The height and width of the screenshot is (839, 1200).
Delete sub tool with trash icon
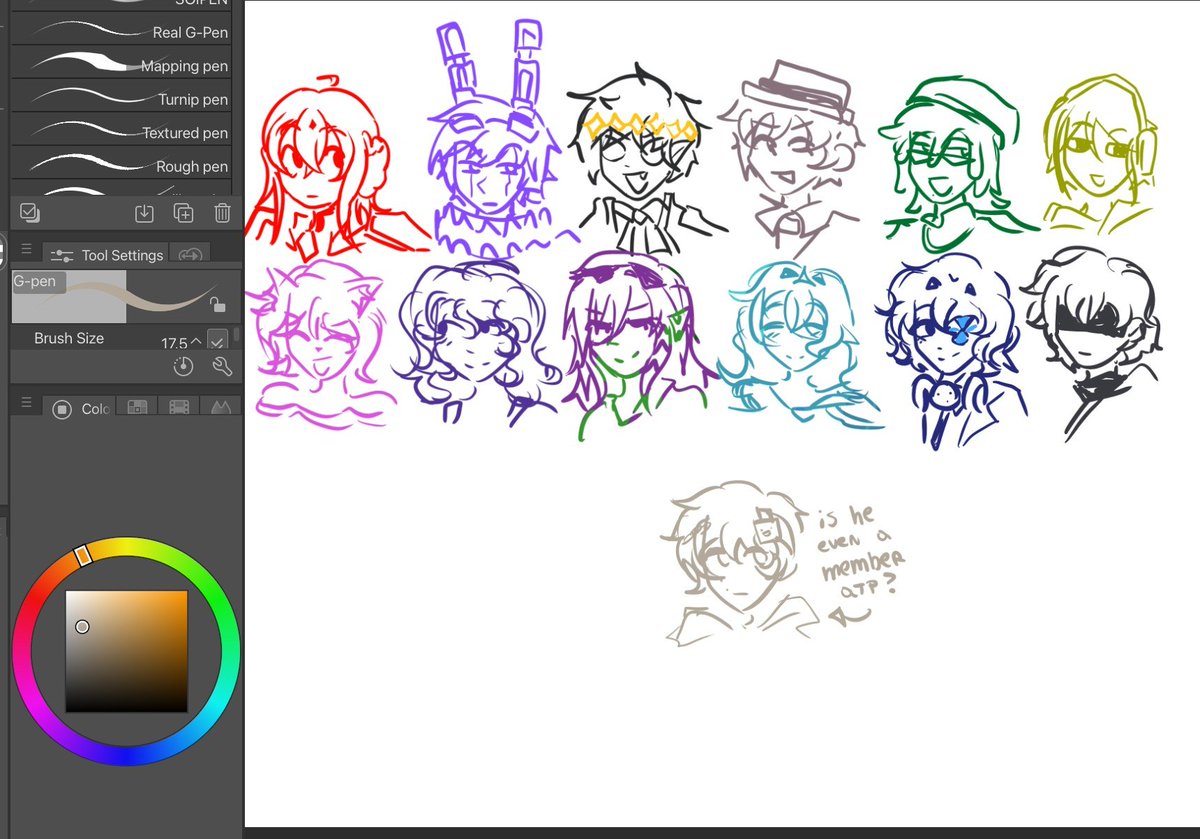tap(222, 212)
